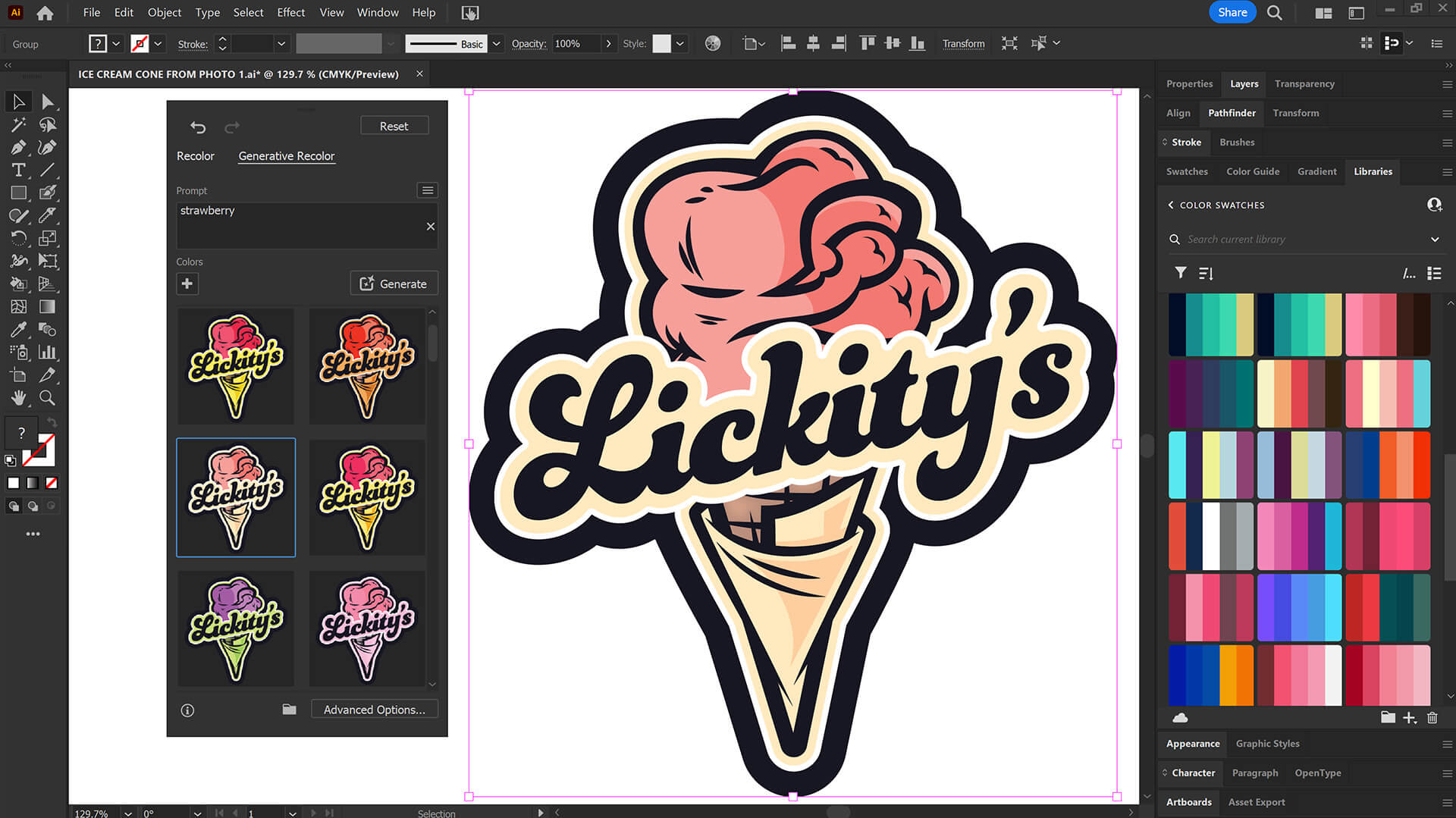Image resolution: width=1456 pixels, height=818 pixels.
Task: Open the stroke color dropdown
Action: 158,44
